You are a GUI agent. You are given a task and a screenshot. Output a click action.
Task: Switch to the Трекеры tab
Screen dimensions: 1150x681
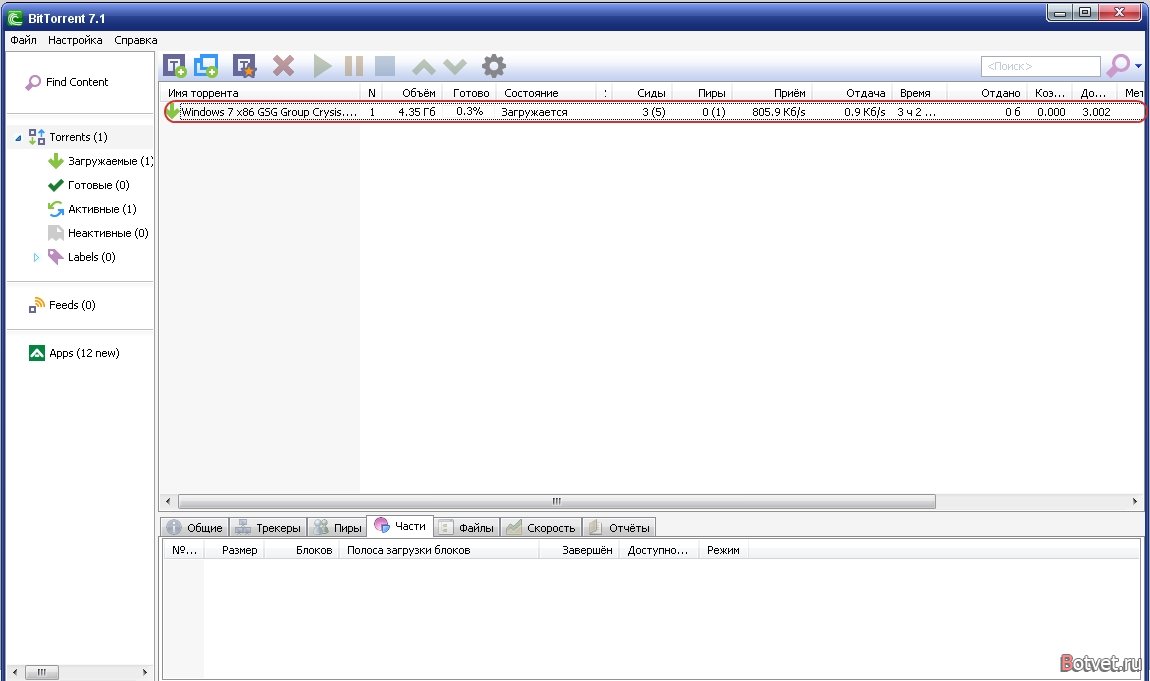tap(268, 528)
